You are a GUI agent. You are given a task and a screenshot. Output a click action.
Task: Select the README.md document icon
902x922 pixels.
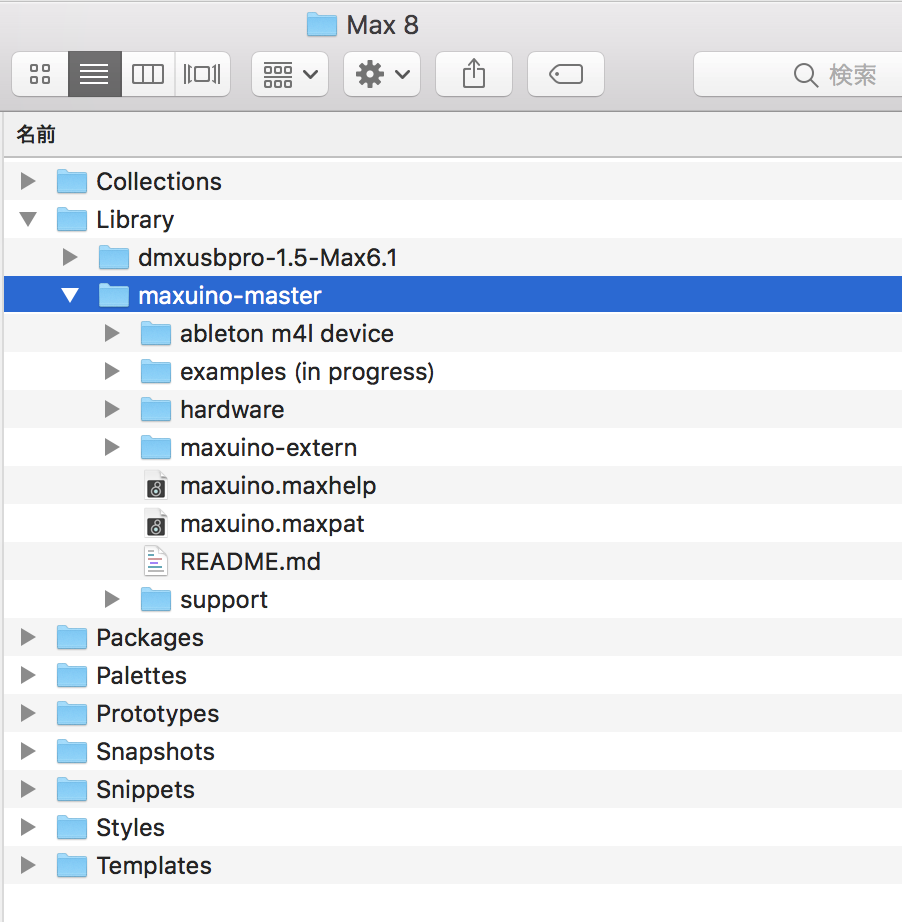click(x=155, y=562)
